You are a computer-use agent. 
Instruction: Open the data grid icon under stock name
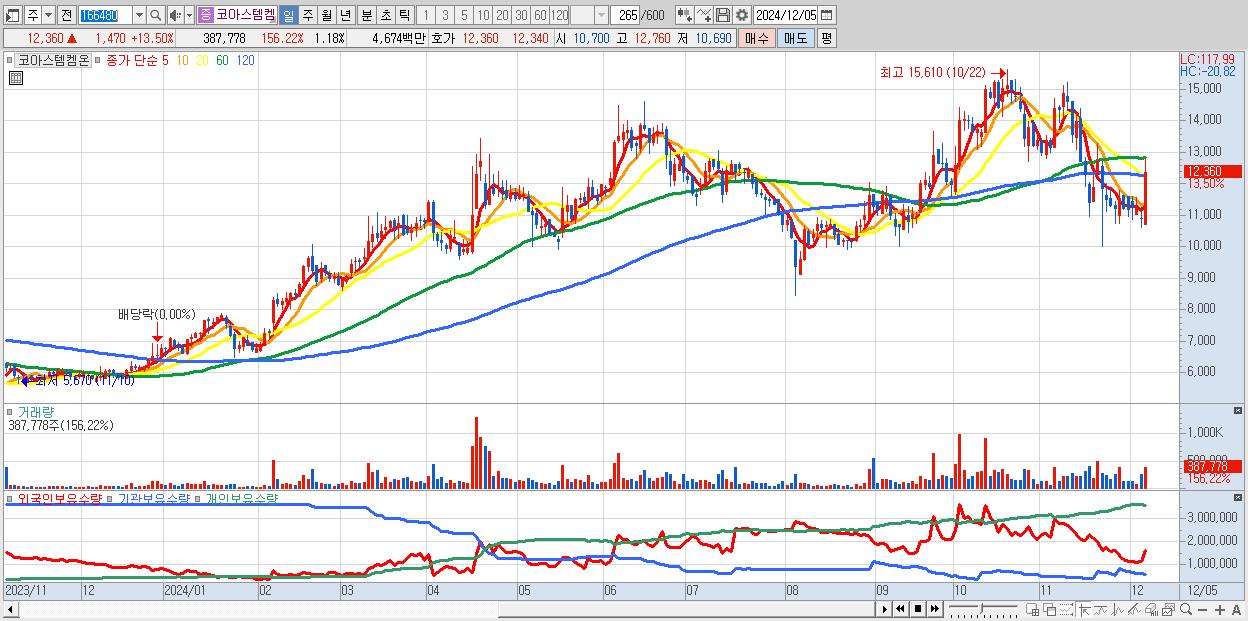pyautogui.click(x=15, y=78)
